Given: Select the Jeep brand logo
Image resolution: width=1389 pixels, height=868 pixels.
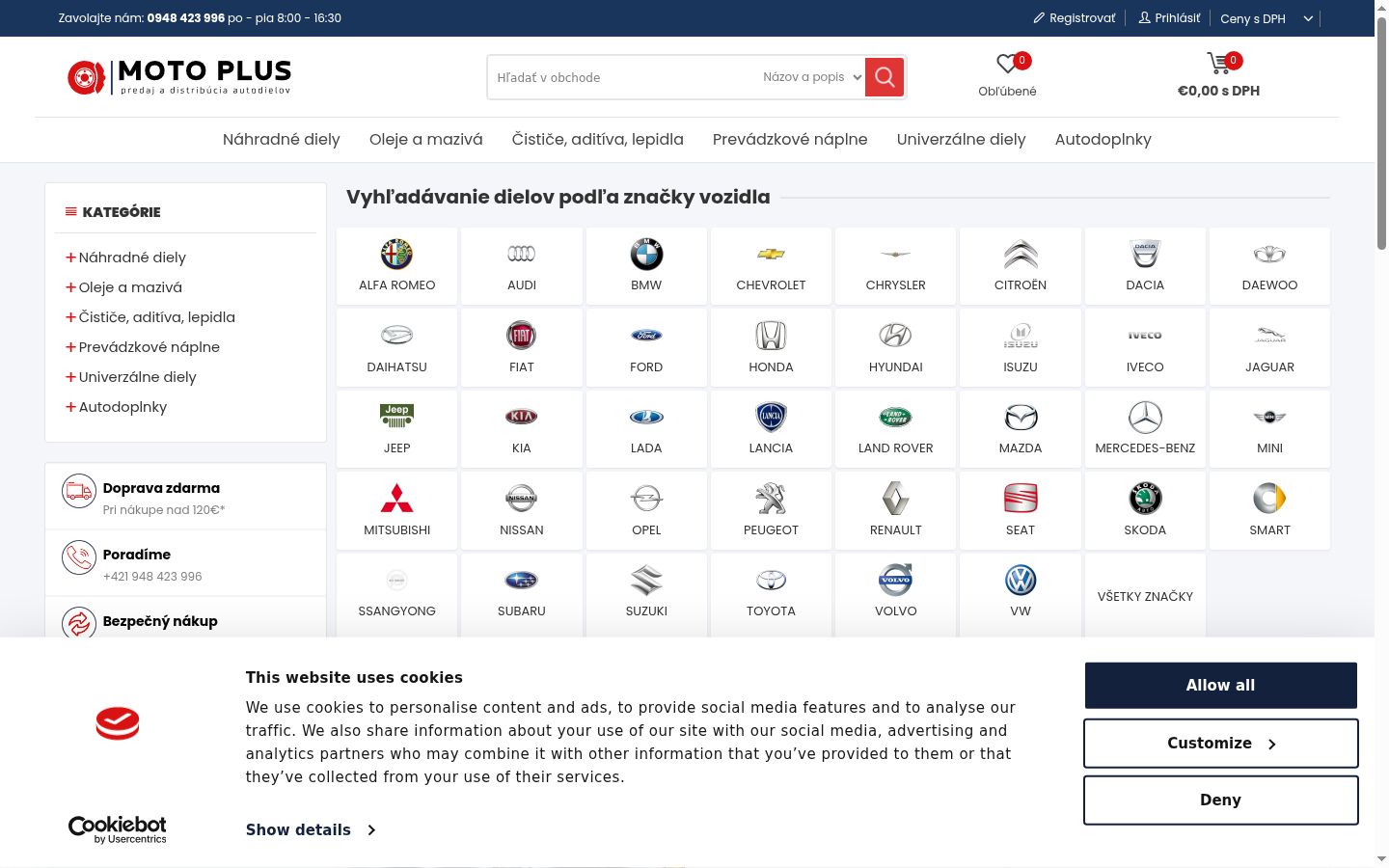Looking at the screenshot, I should point(396,417).
